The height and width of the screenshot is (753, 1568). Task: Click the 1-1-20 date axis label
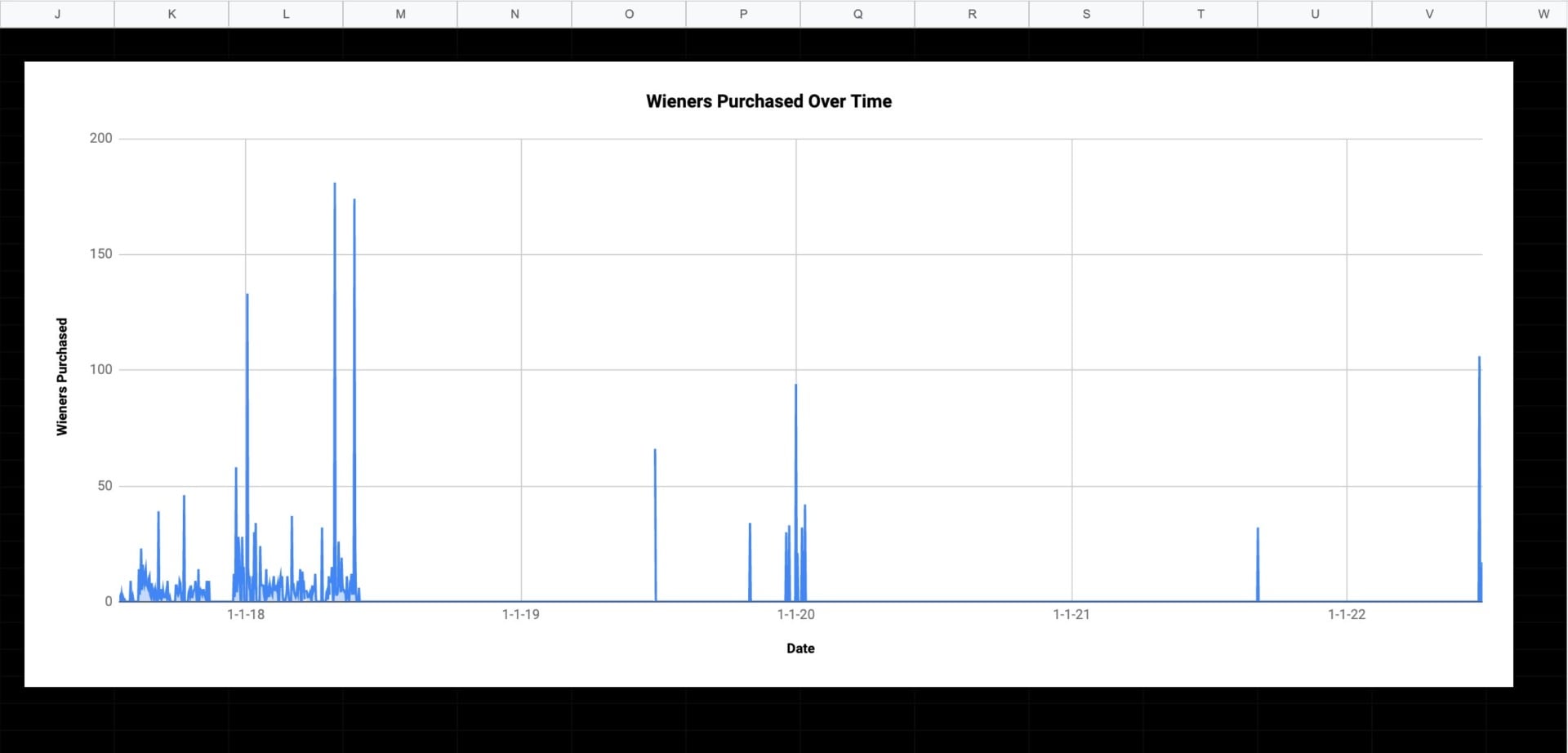tap(796, 615)
